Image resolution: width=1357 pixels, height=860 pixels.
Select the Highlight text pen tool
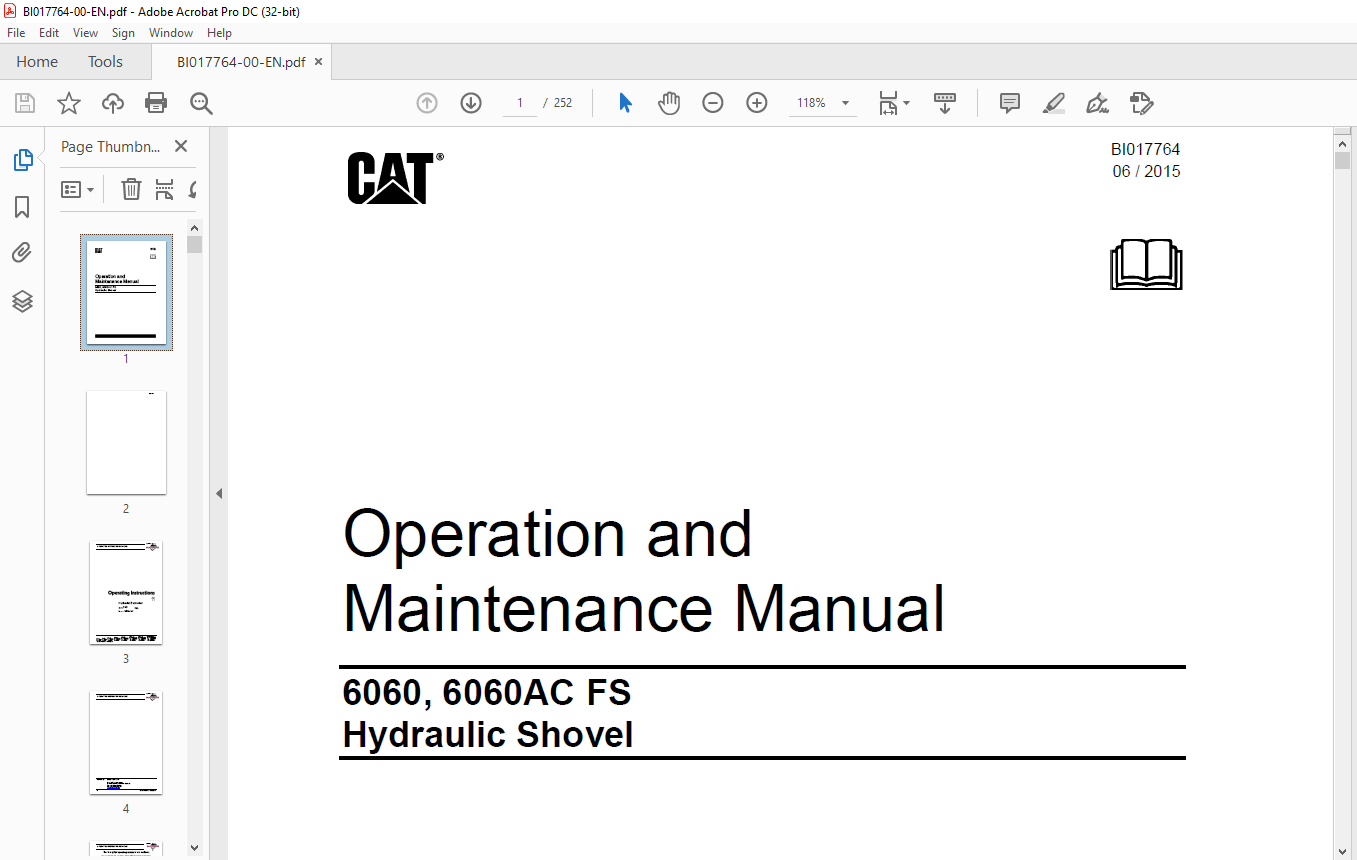tap(1053, 103)
